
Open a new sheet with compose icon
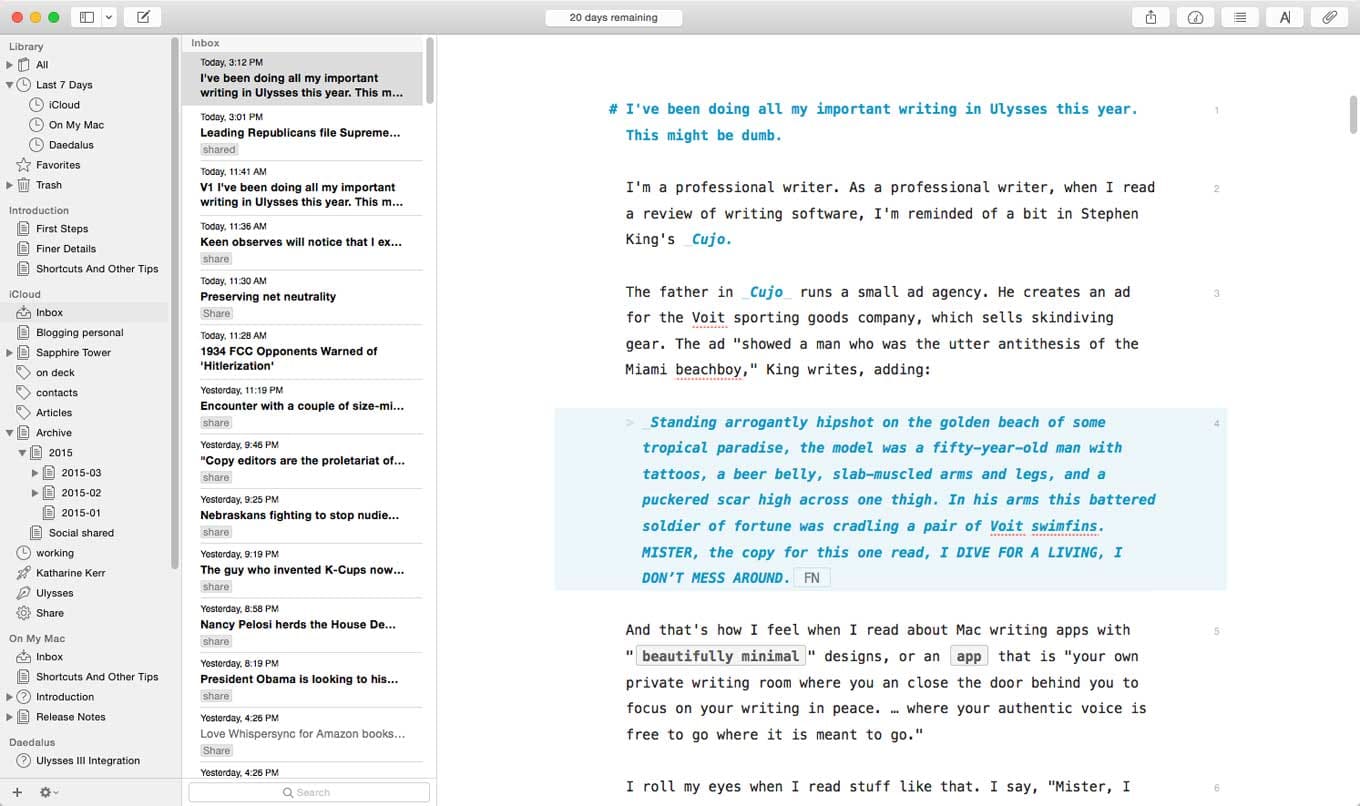pyautogui.click(x=142, y=17)
